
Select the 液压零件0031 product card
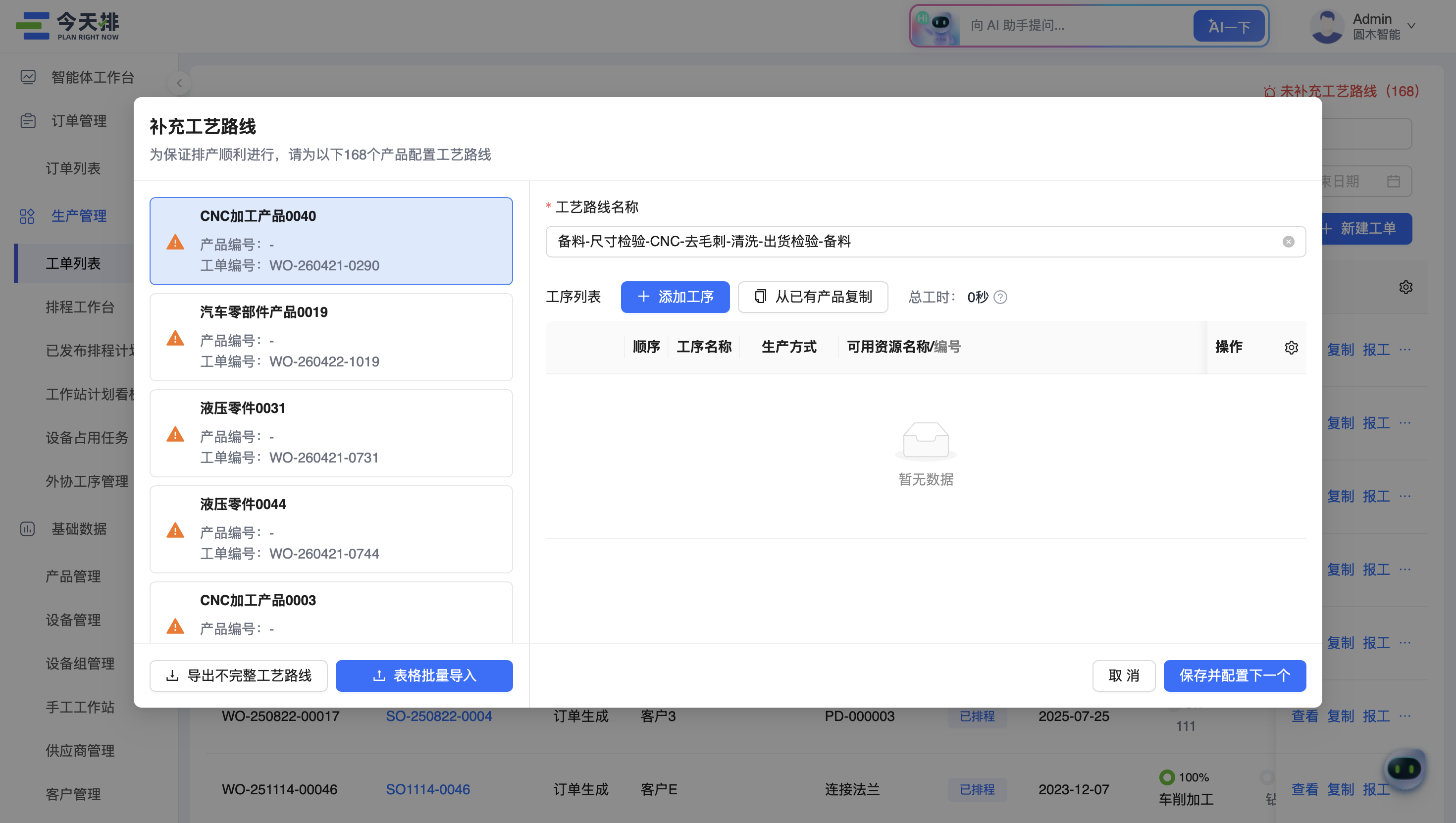pyautogui.click(x=331, y=433)
